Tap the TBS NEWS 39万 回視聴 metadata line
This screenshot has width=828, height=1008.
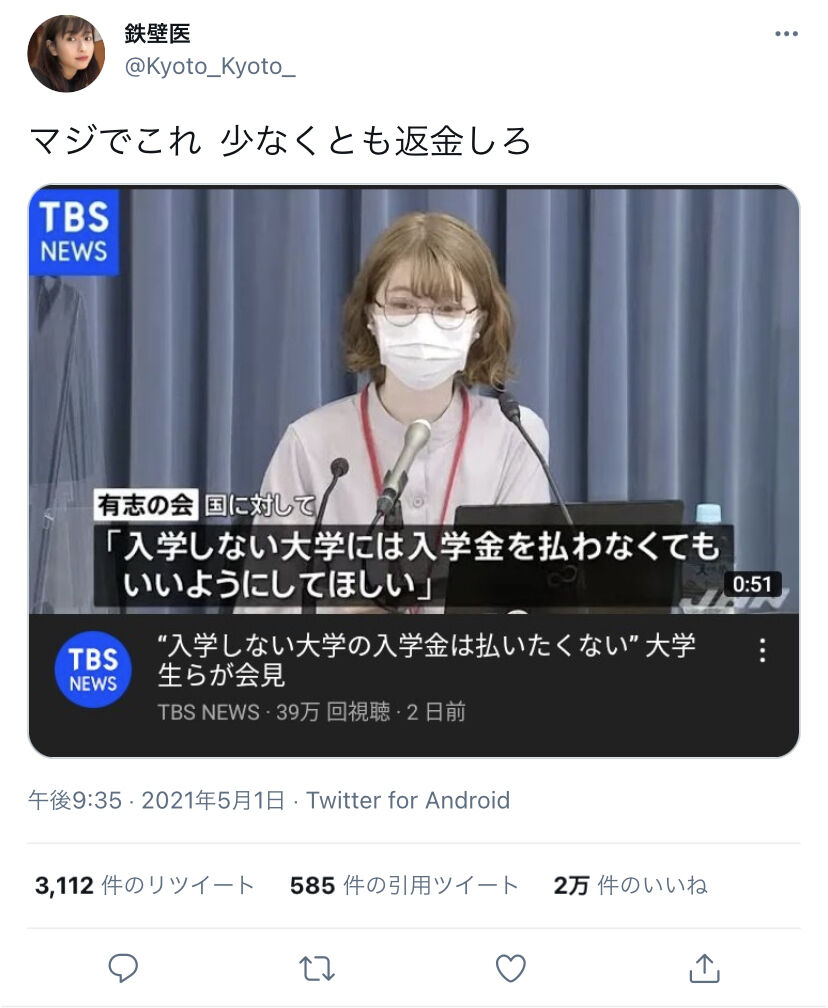[x=311, y=712]
